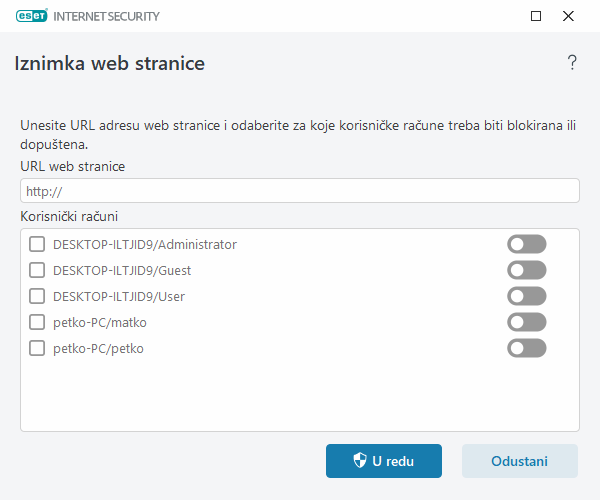
Task: Mark the petko-PC/petko account checkbox
Action: pos(37,348)
